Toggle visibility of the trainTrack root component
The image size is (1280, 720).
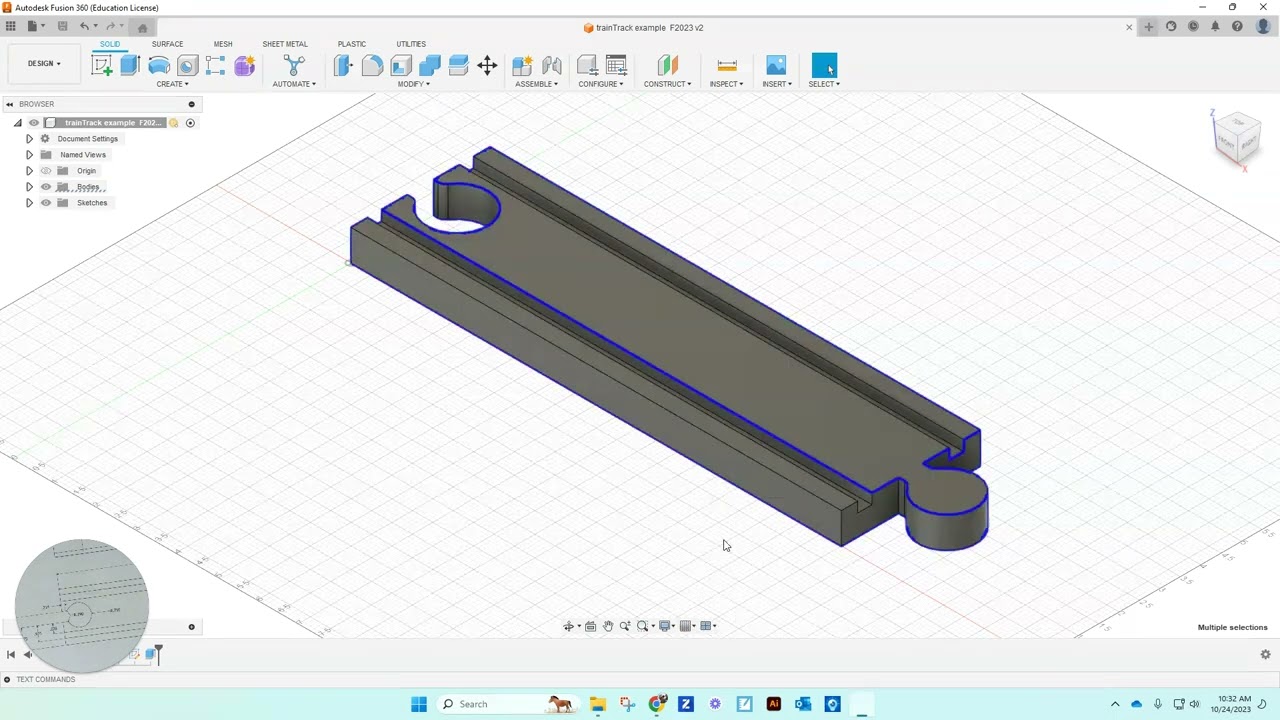click(34, 123)
